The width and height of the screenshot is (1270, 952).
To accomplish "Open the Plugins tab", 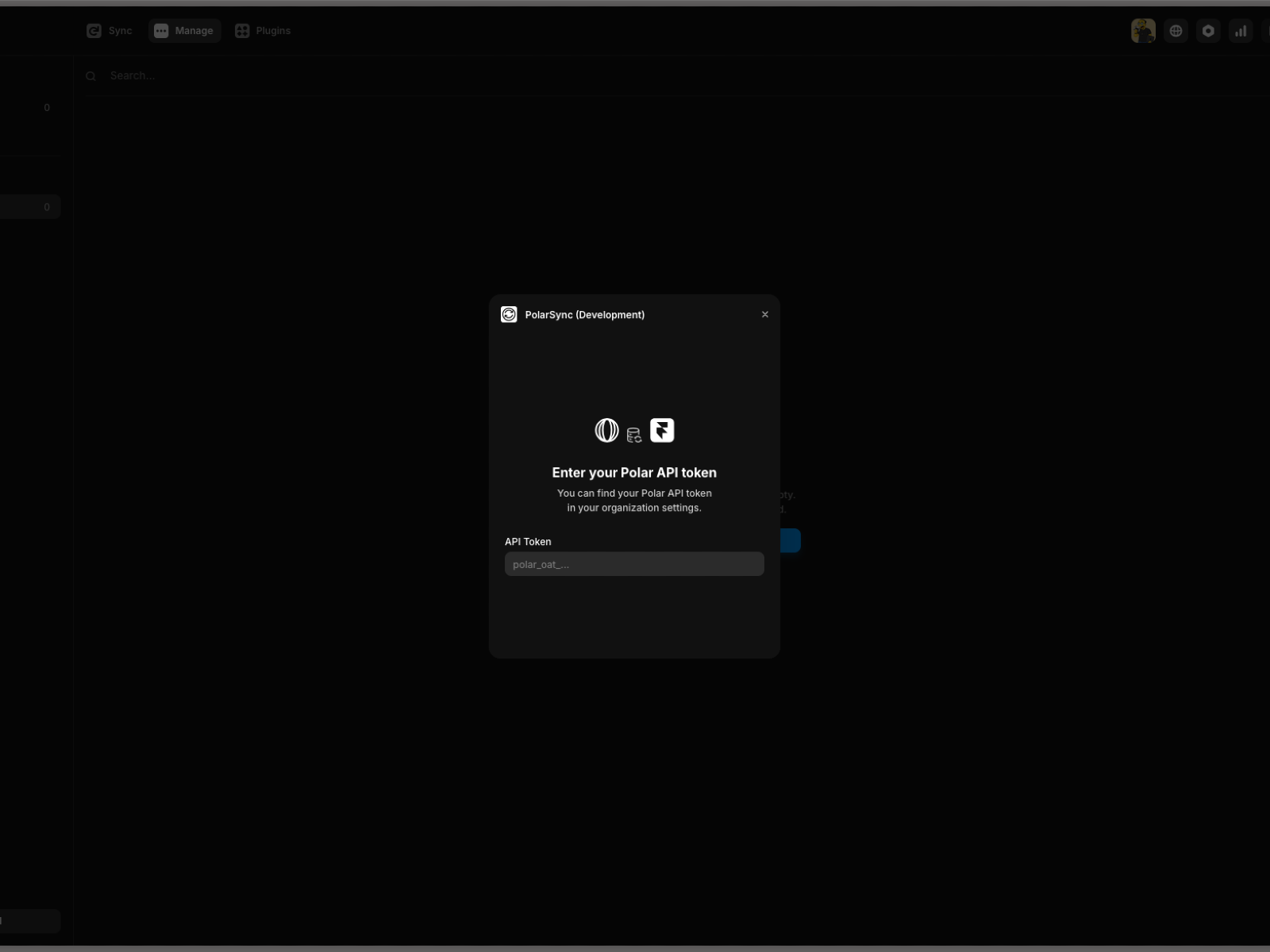I will (x=264, y=31).
